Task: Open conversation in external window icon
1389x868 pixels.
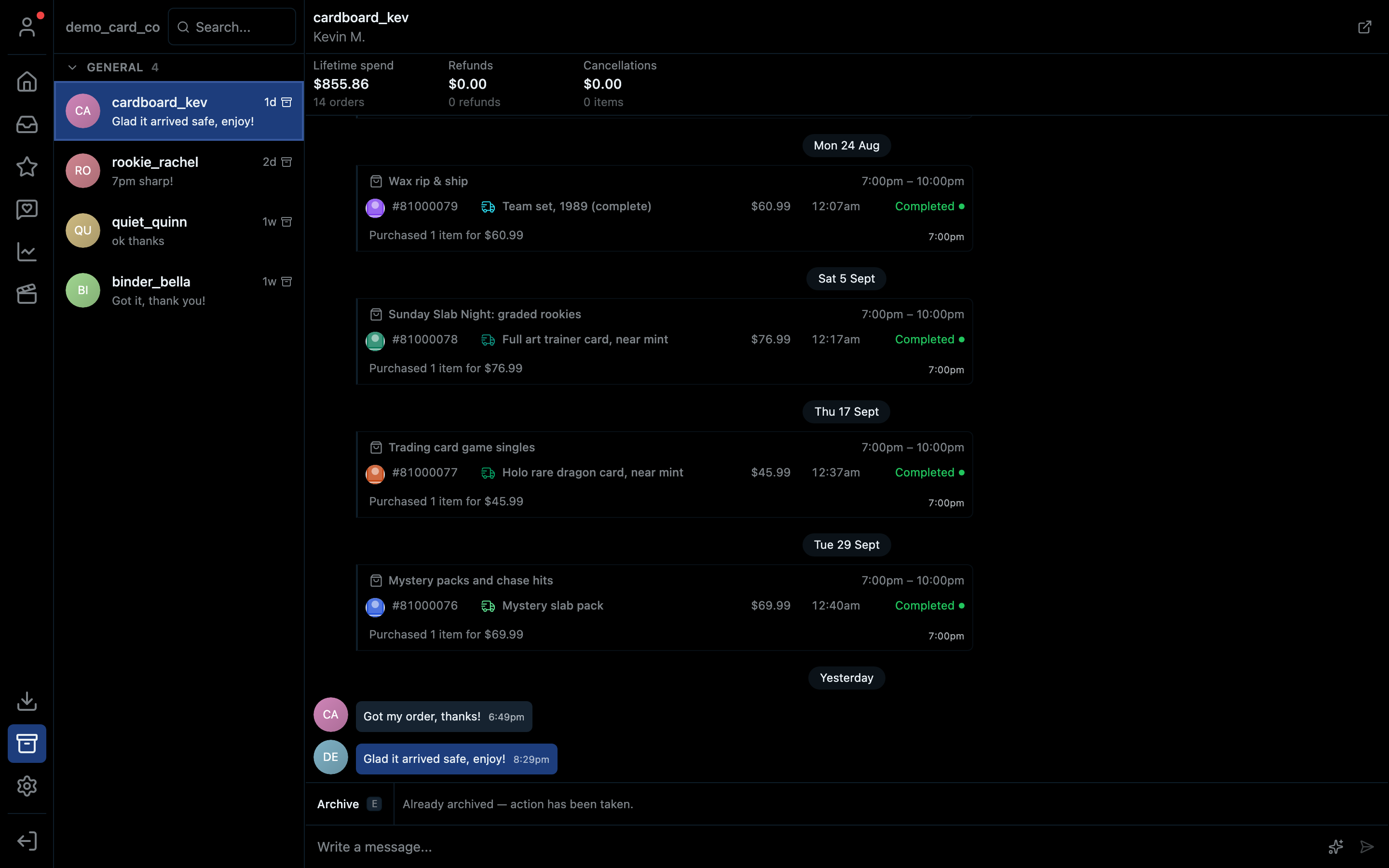Action: (x=1365, y=27)
